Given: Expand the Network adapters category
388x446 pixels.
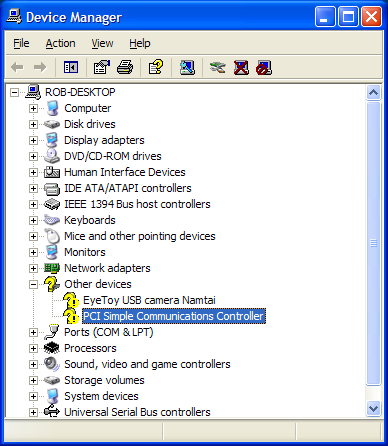Looking at the screenshot, I should (33, 268).
